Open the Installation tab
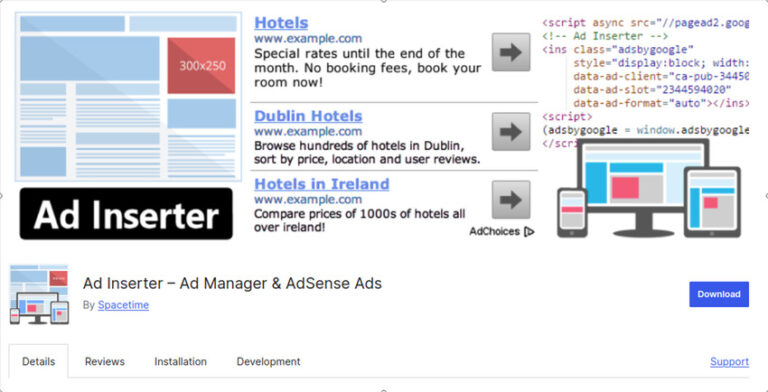Viewport: 768px width, 392px height. (180, 362)
